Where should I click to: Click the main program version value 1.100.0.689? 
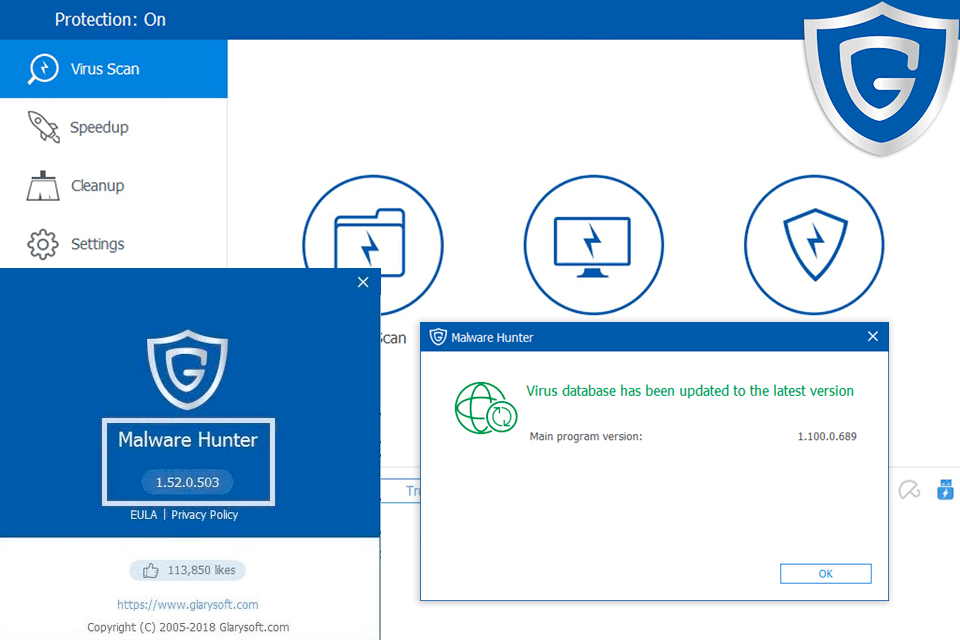[x=827, y=436]
